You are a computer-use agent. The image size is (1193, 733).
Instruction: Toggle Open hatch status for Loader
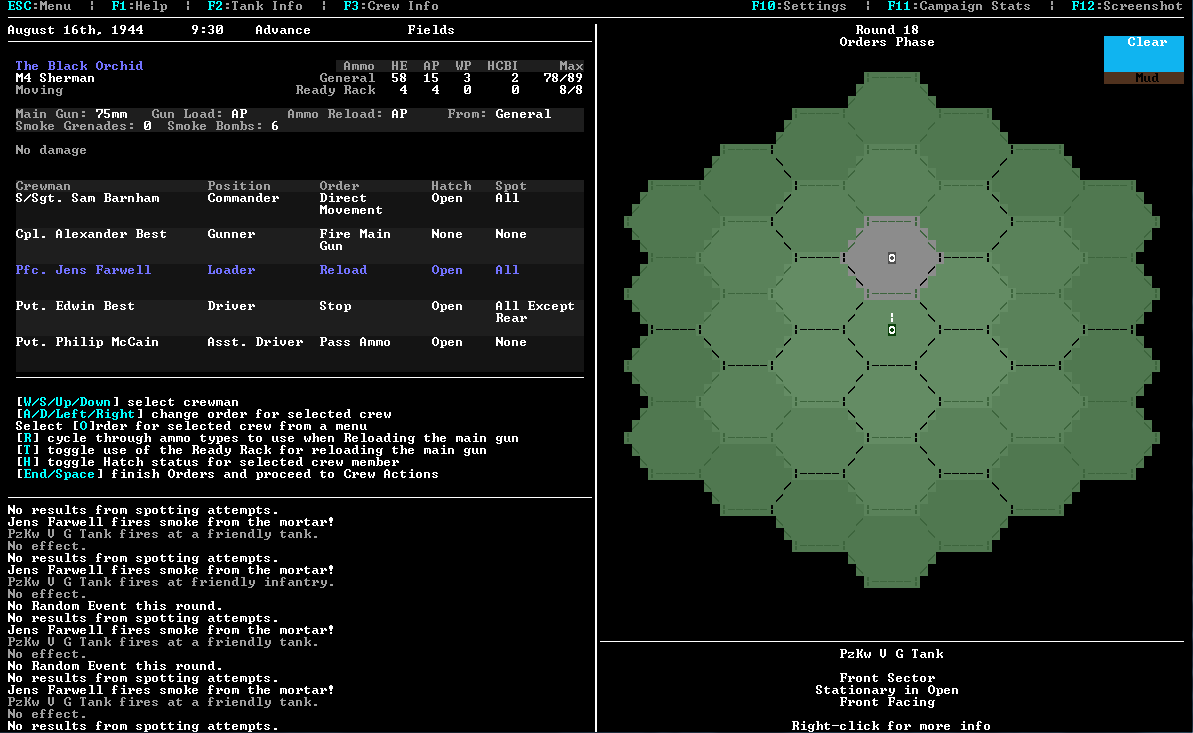(447, 269)
